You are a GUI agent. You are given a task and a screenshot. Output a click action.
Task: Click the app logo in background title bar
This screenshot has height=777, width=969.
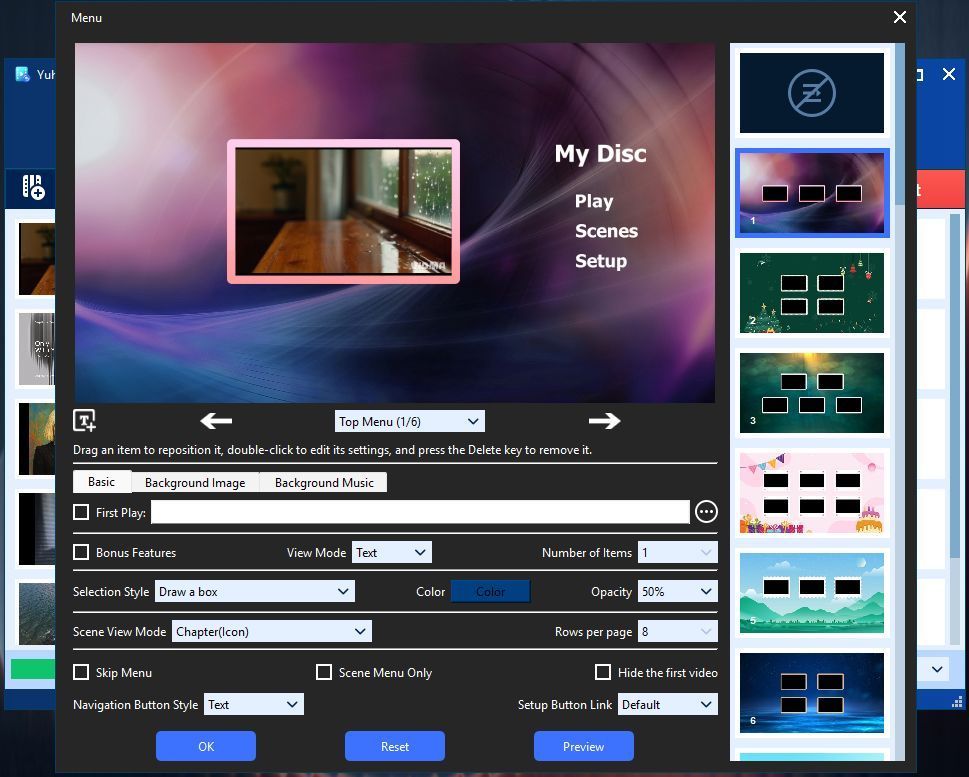click(x=23, y=74)
